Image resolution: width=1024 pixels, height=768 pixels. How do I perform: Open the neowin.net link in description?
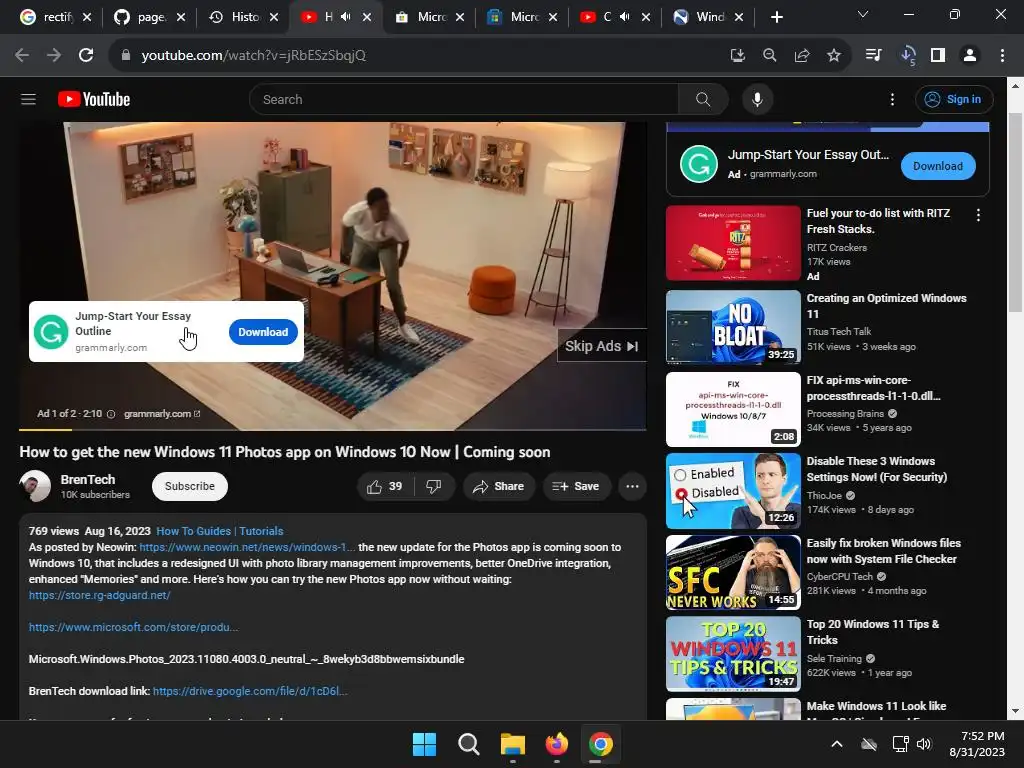point(248,547)
